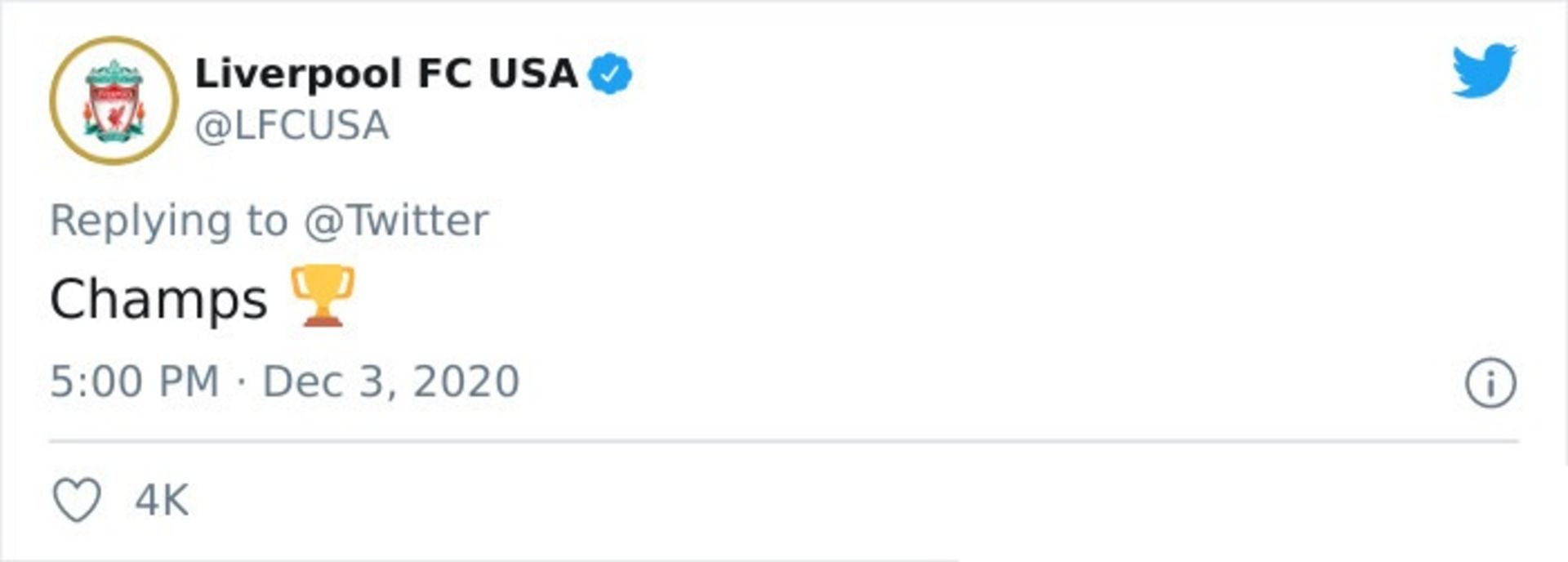Click the divider line above the likes
The height and width of the screenshot is (562, 1568).
pyautogui.click(x=784, y=441)
